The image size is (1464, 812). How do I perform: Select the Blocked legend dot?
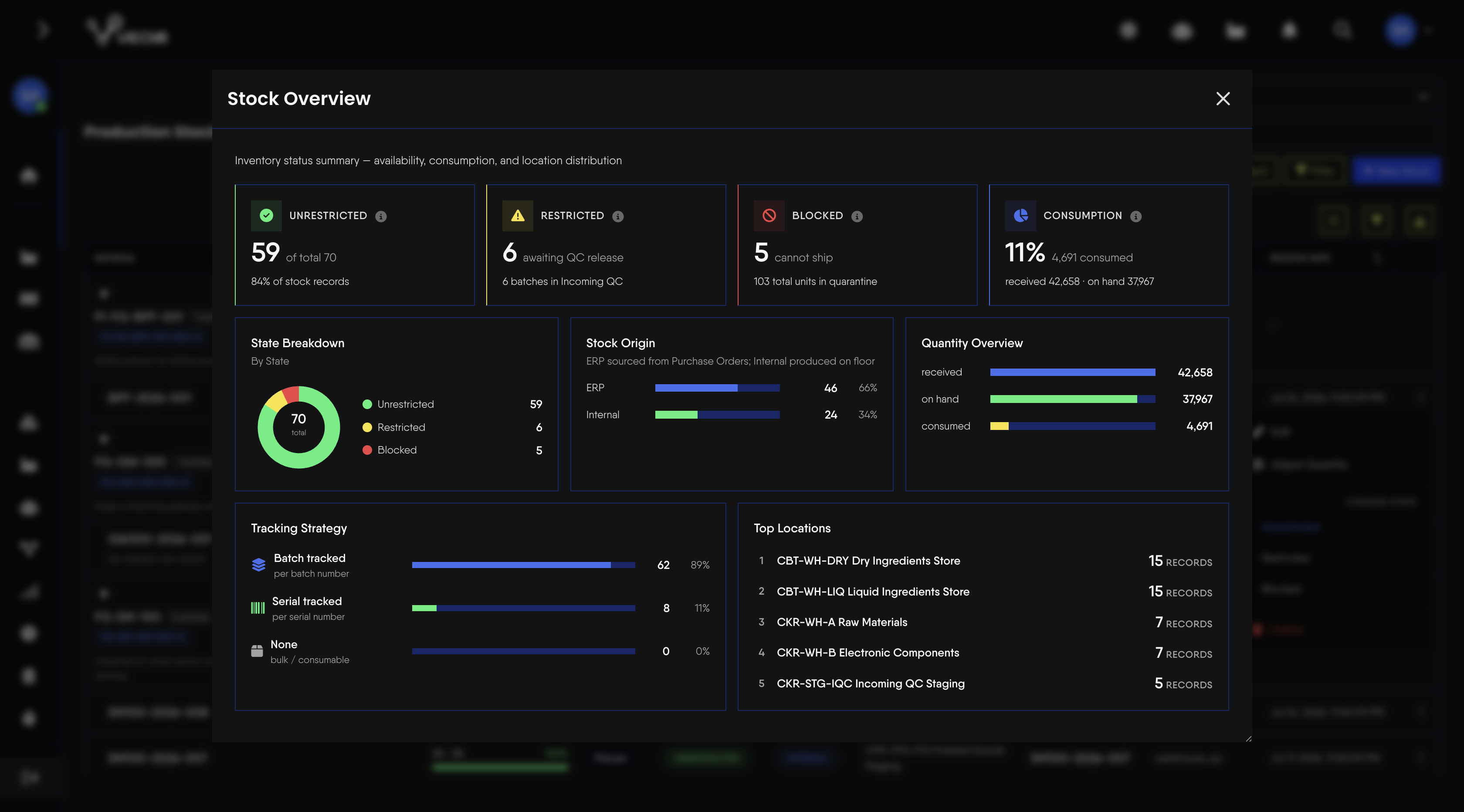tap(367, 450)
